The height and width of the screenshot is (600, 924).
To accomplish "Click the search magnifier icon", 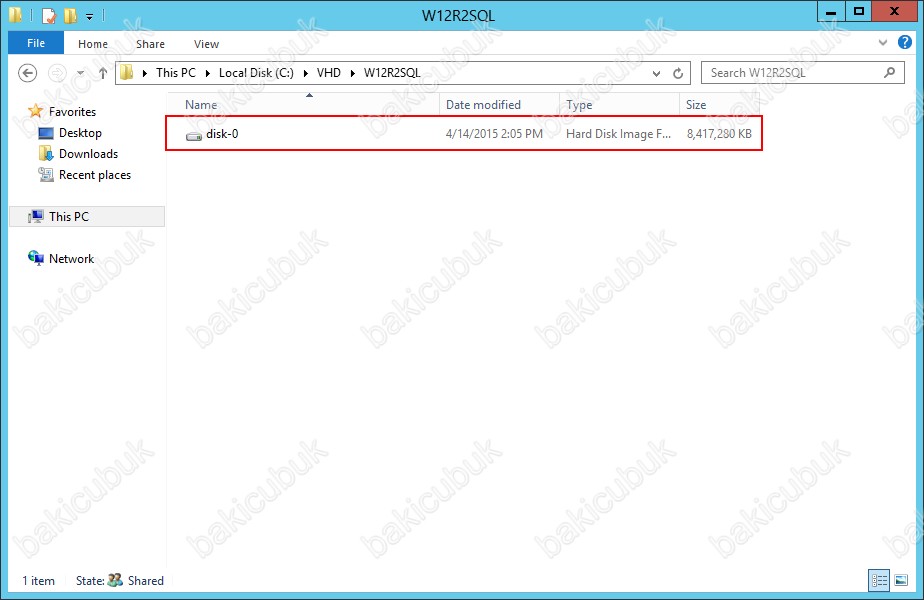I will [x=889, y=72].
